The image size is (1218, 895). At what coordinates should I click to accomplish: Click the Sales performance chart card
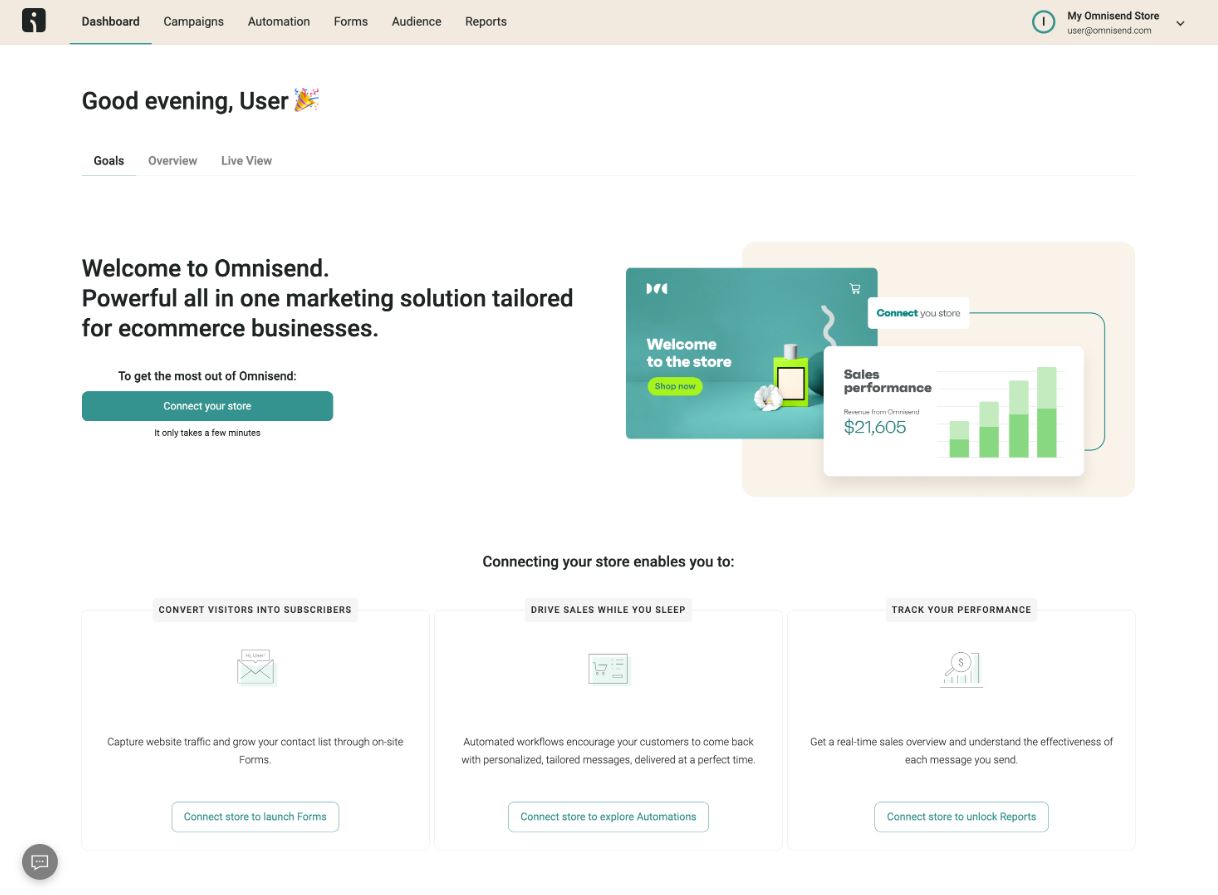click(953, 411)
